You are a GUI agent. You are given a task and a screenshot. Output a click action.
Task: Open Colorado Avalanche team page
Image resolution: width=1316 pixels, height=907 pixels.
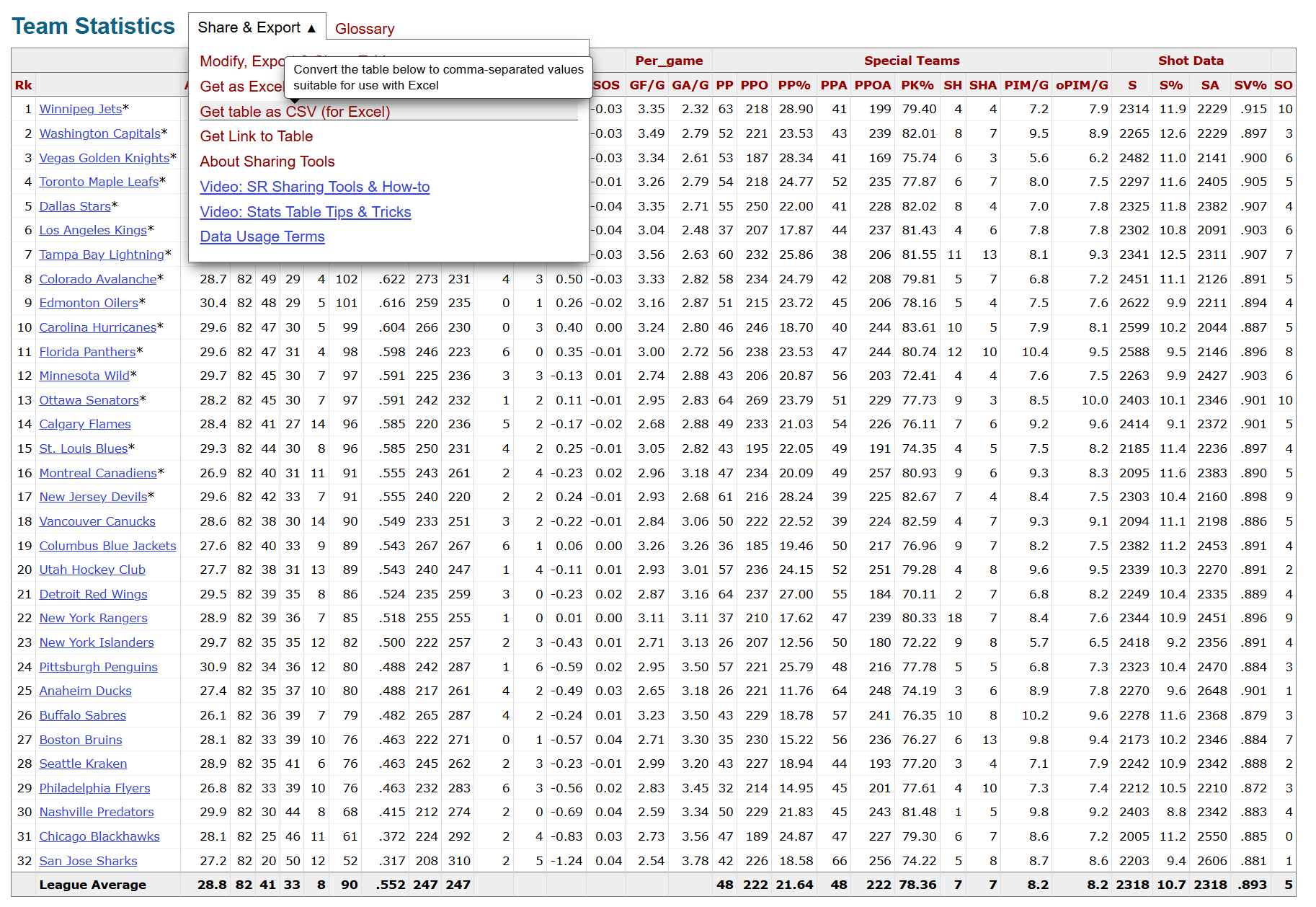tap(97, 279)
